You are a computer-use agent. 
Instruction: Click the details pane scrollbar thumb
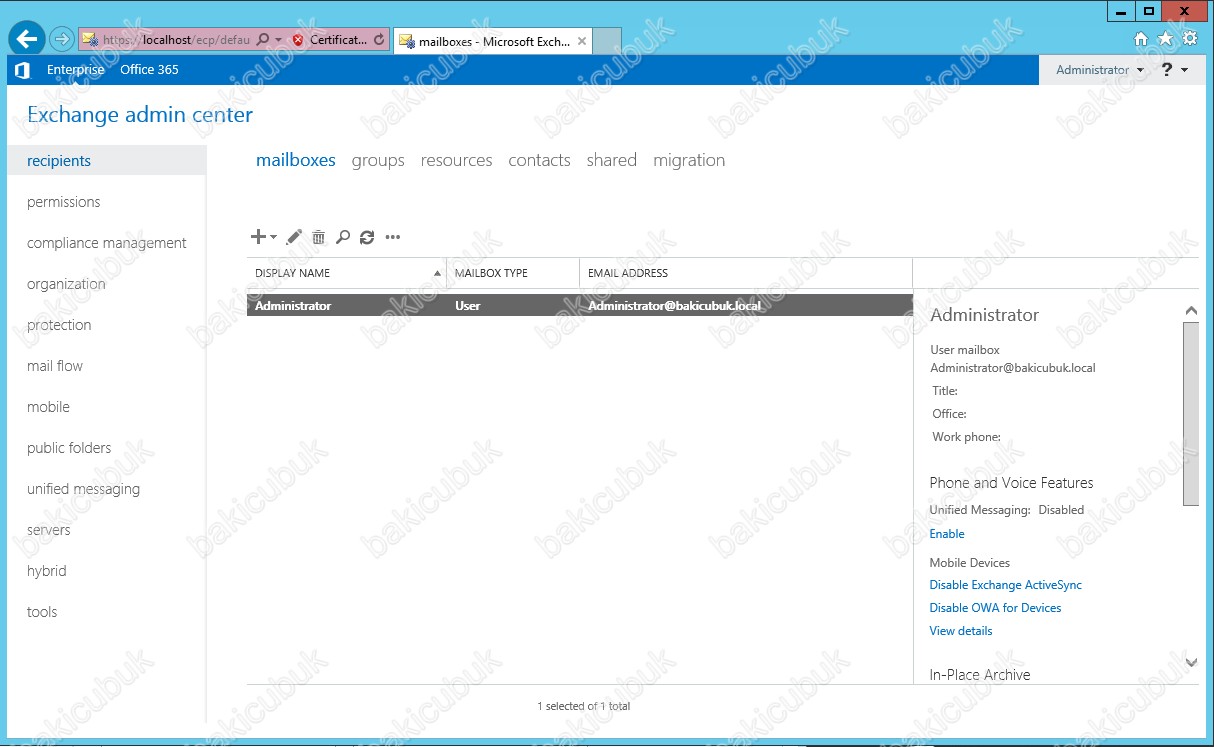[1190, 413]
